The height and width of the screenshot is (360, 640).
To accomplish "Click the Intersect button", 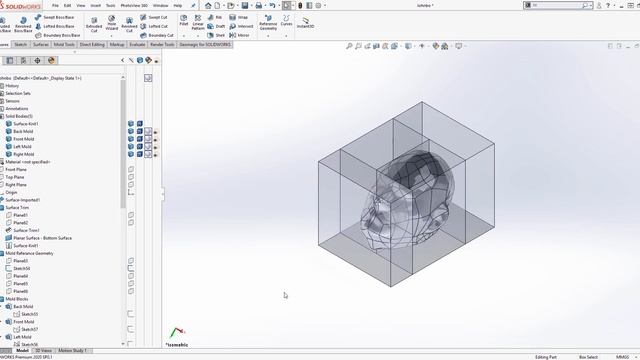I will [241, 26].
